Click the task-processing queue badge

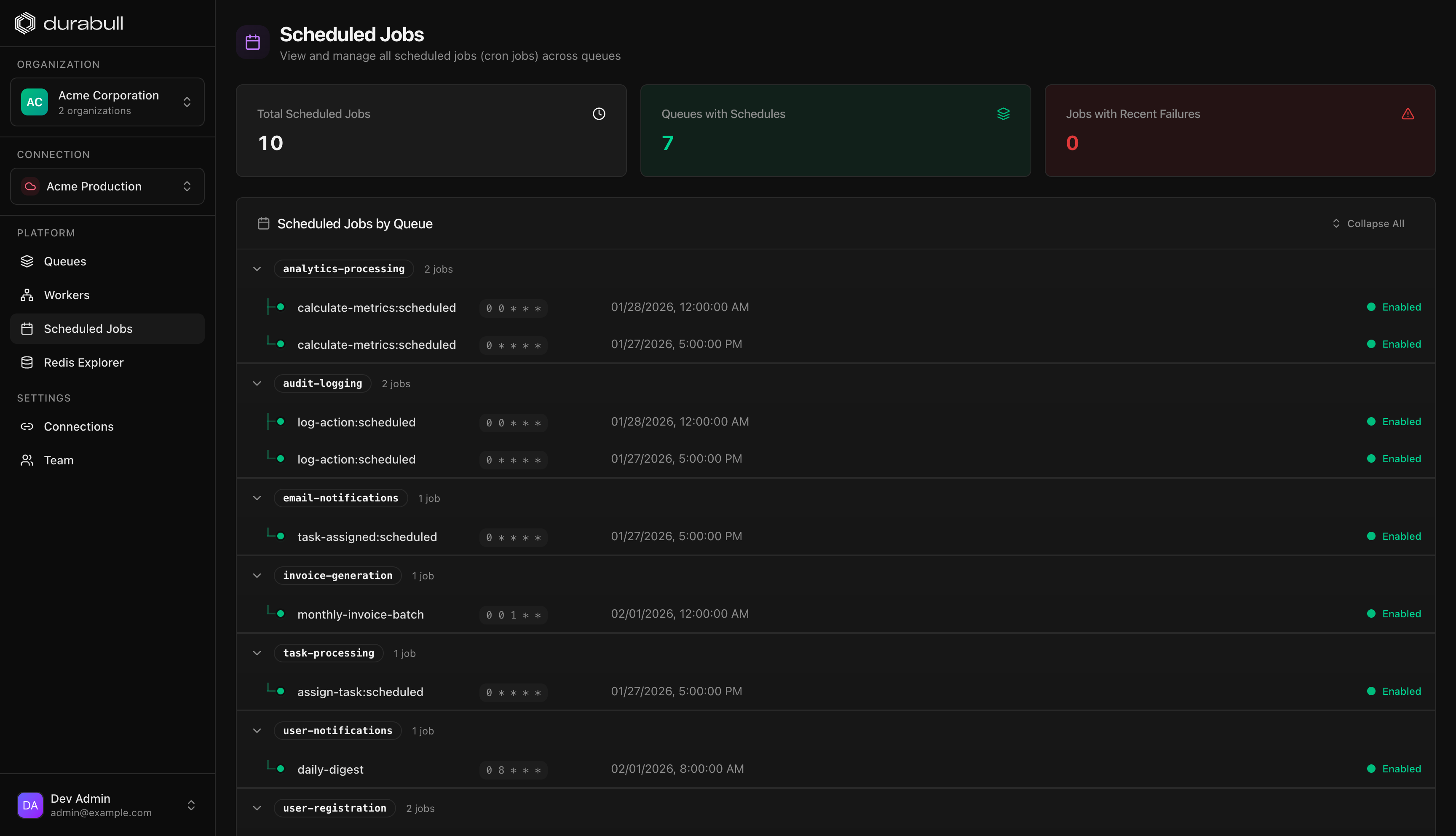(x=329, y=653)
